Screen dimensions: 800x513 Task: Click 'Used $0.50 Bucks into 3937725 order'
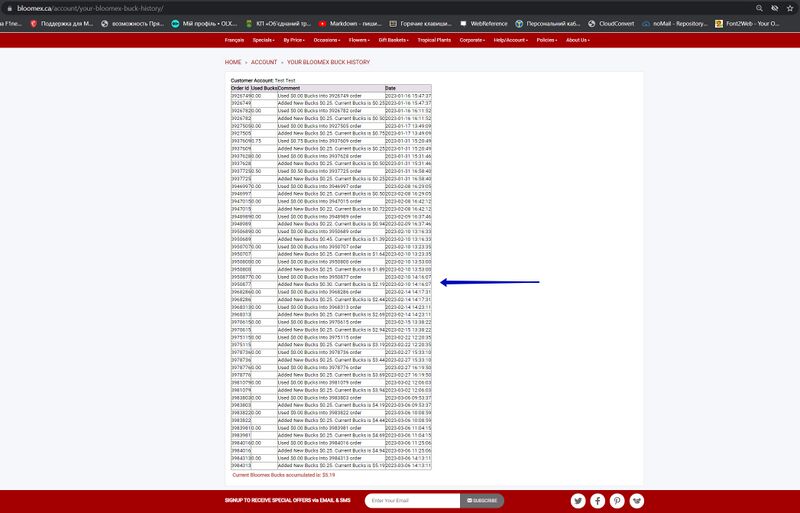[319, 171]
